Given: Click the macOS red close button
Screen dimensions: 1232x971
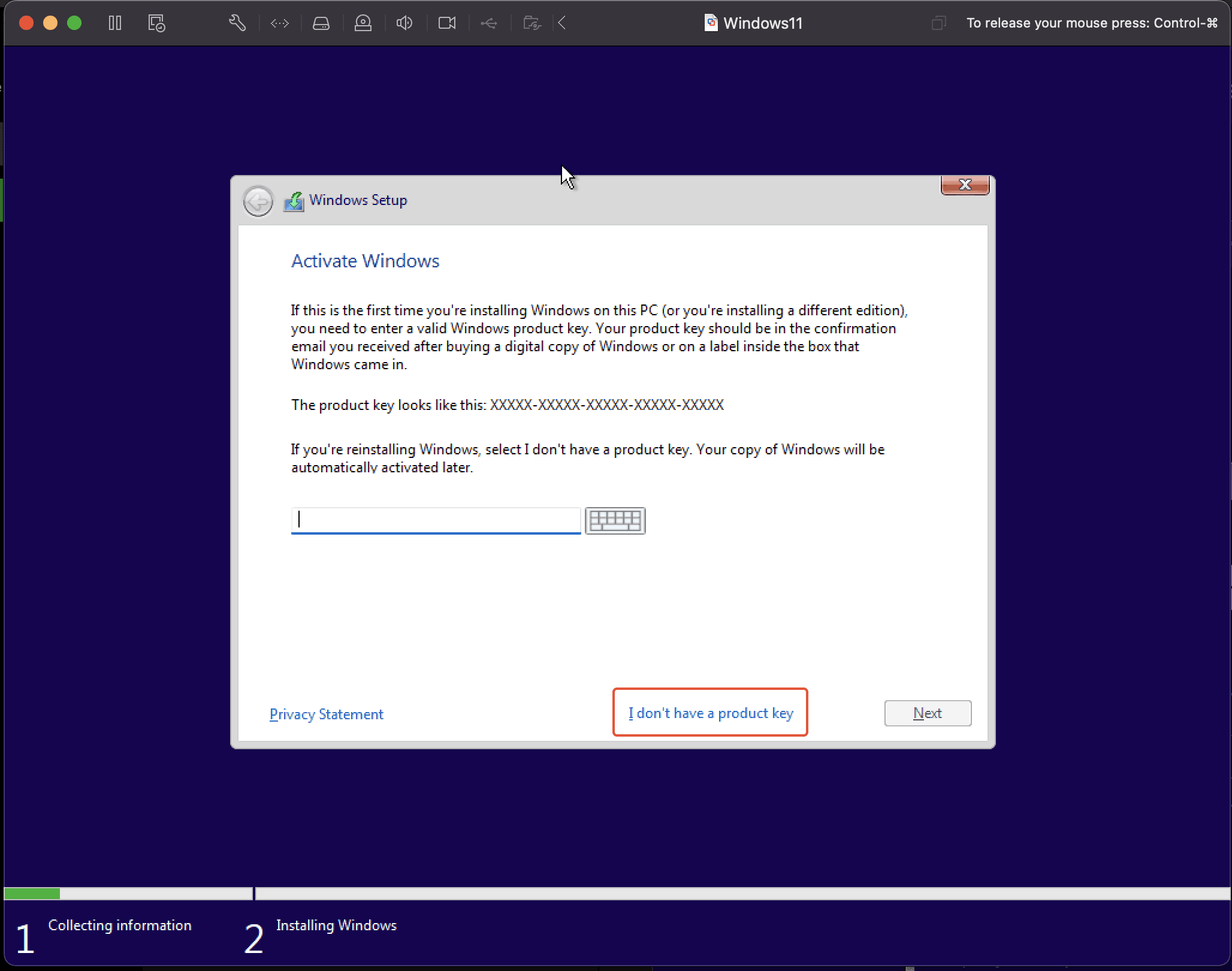Looking at the screenshot, I should [26, 23].
